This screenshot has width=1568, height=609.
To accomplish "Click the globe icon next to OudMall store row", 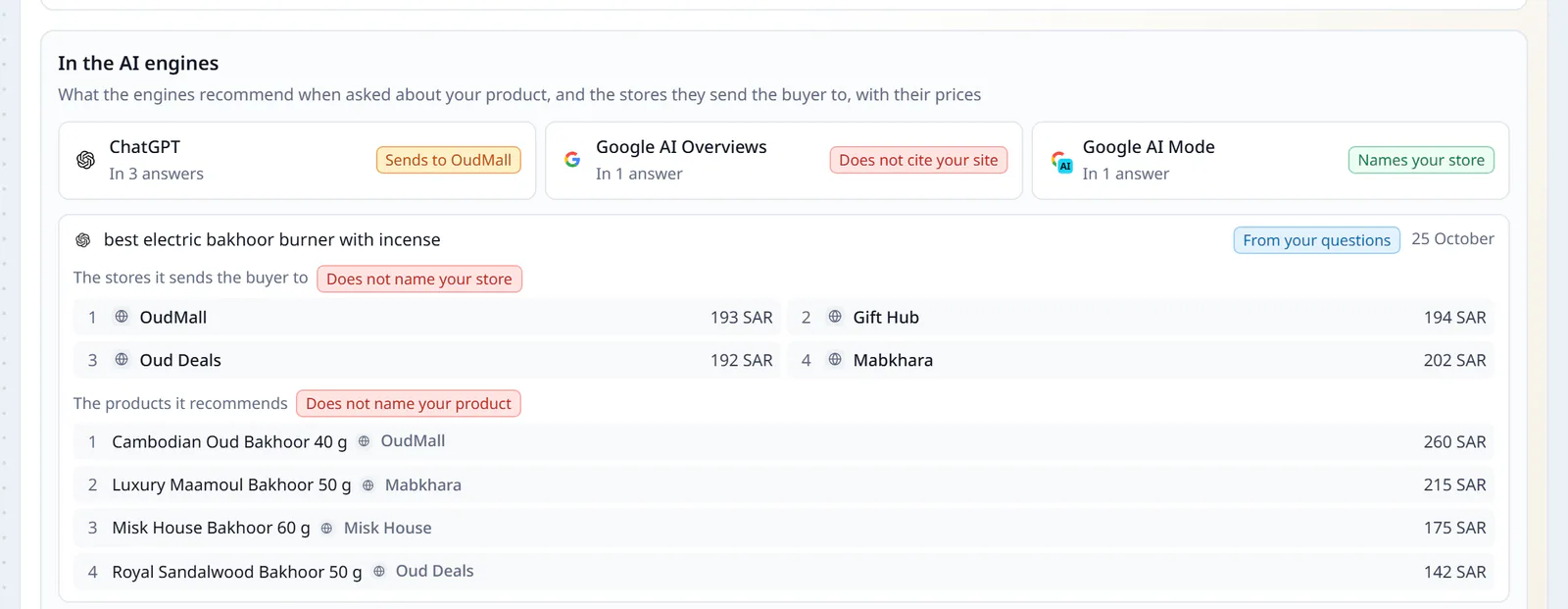I will tap(122, 317).
